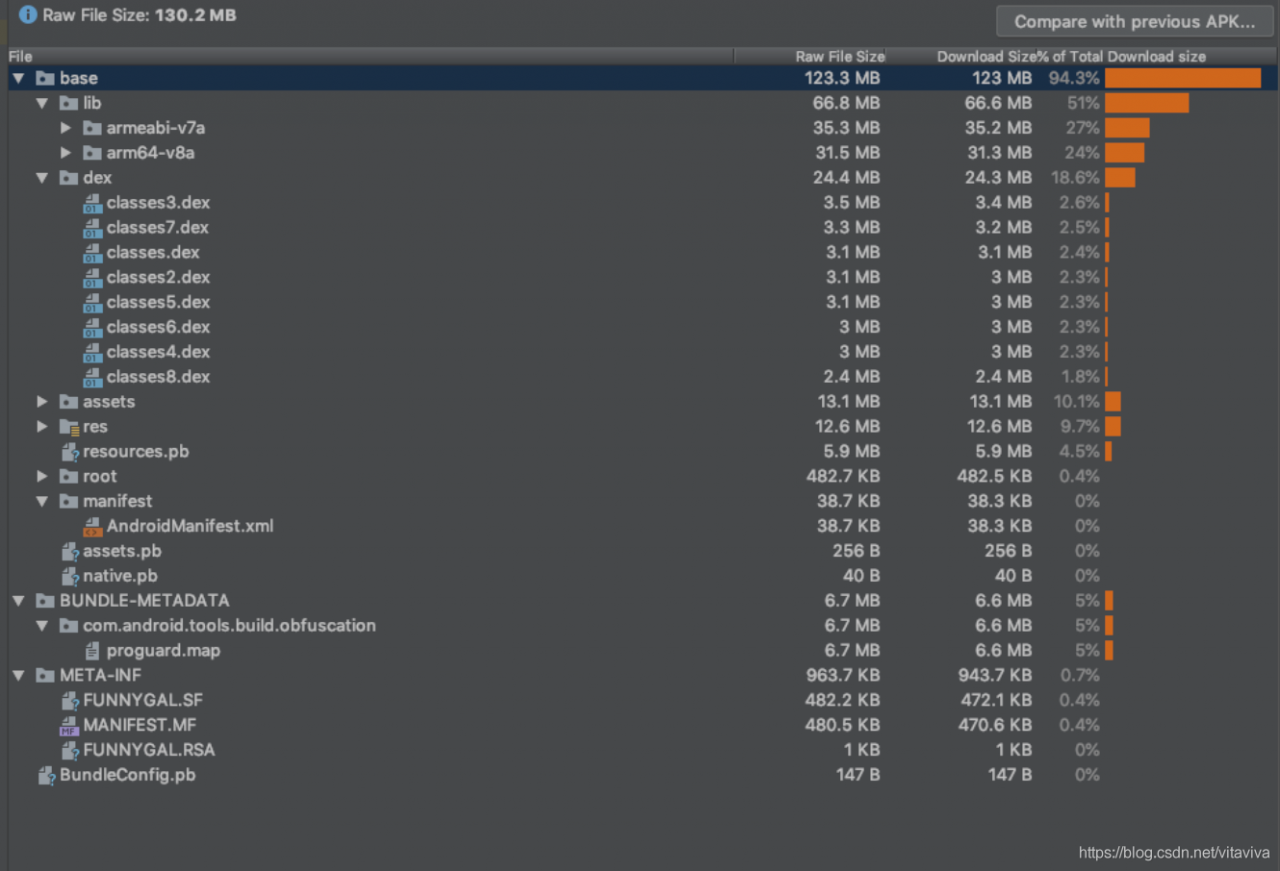
Task: Click the assets.pb file icon
Action: (x=70, y=551)
